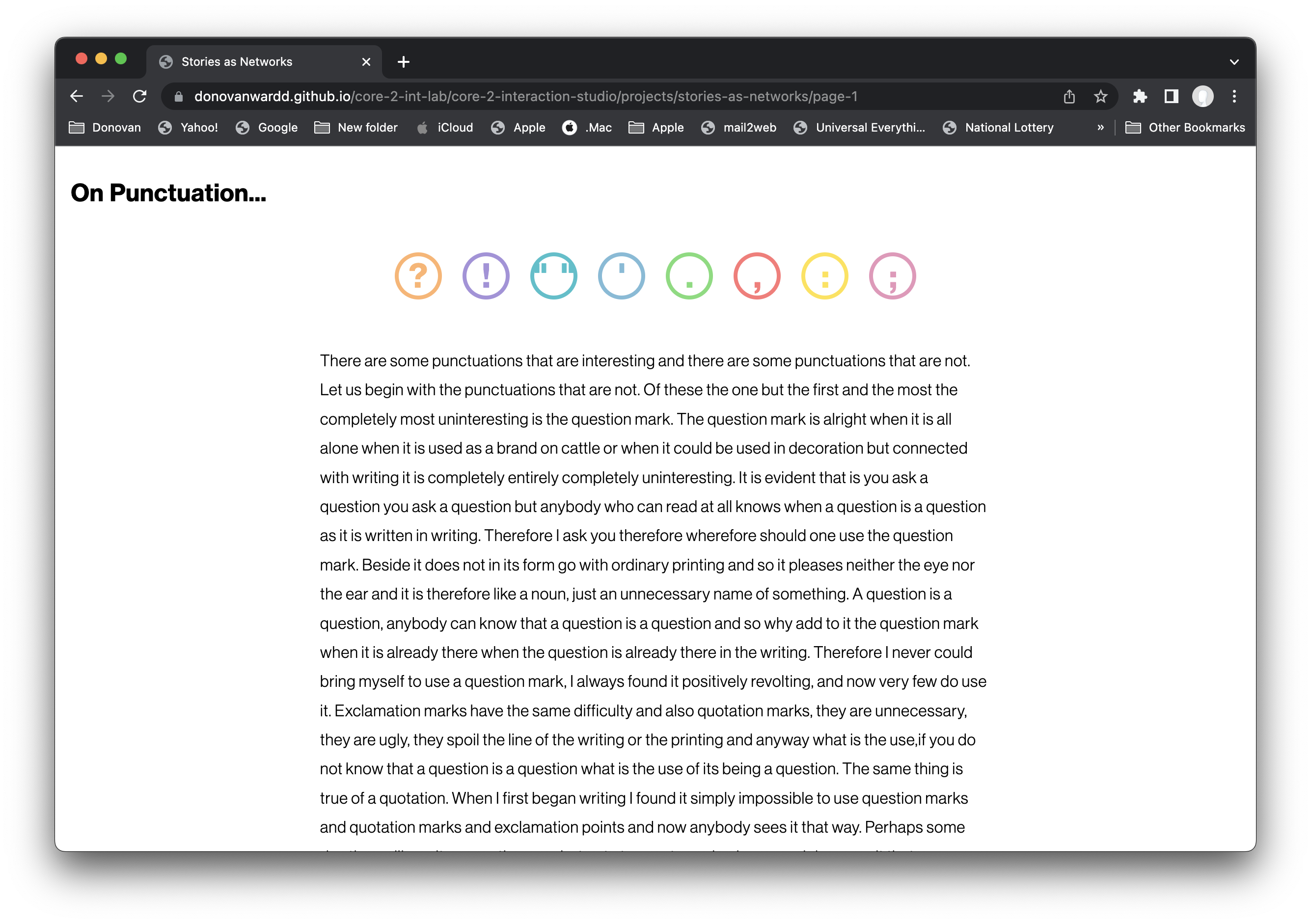
Task: Click the red comma circle icon
Action: click(757, 276)
